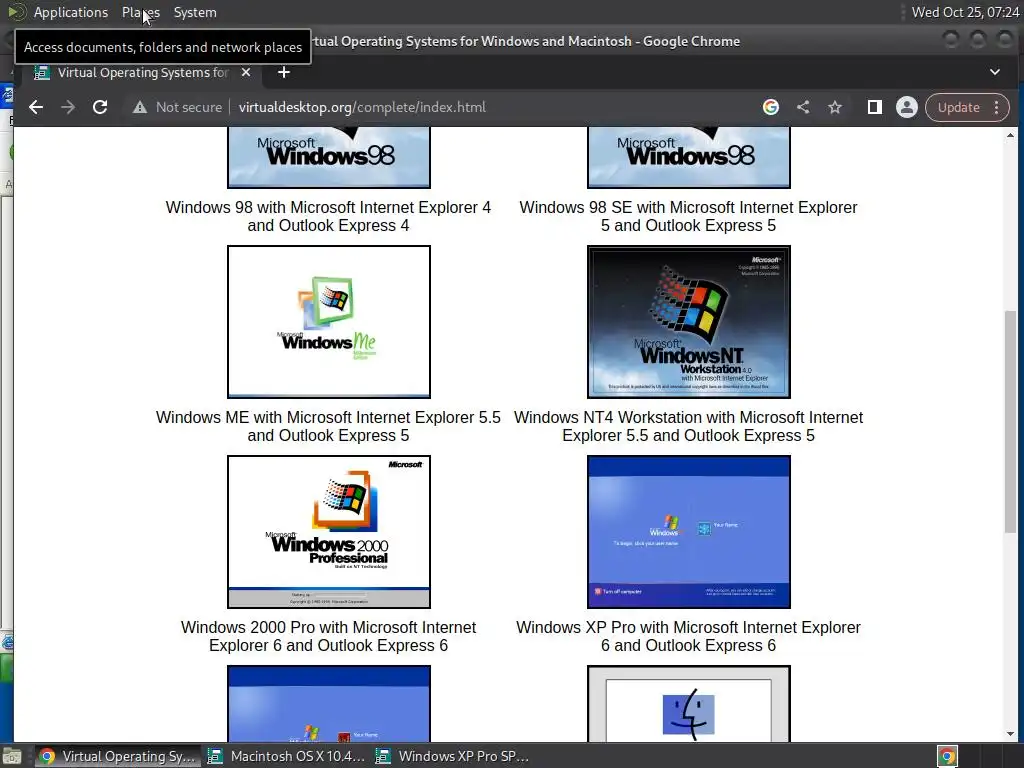Image resolution: width=1024 pixels, height=768 pixels.
Task: Open the Windows 2000 Professional thumbnail
Action: (x=328, y=532)
